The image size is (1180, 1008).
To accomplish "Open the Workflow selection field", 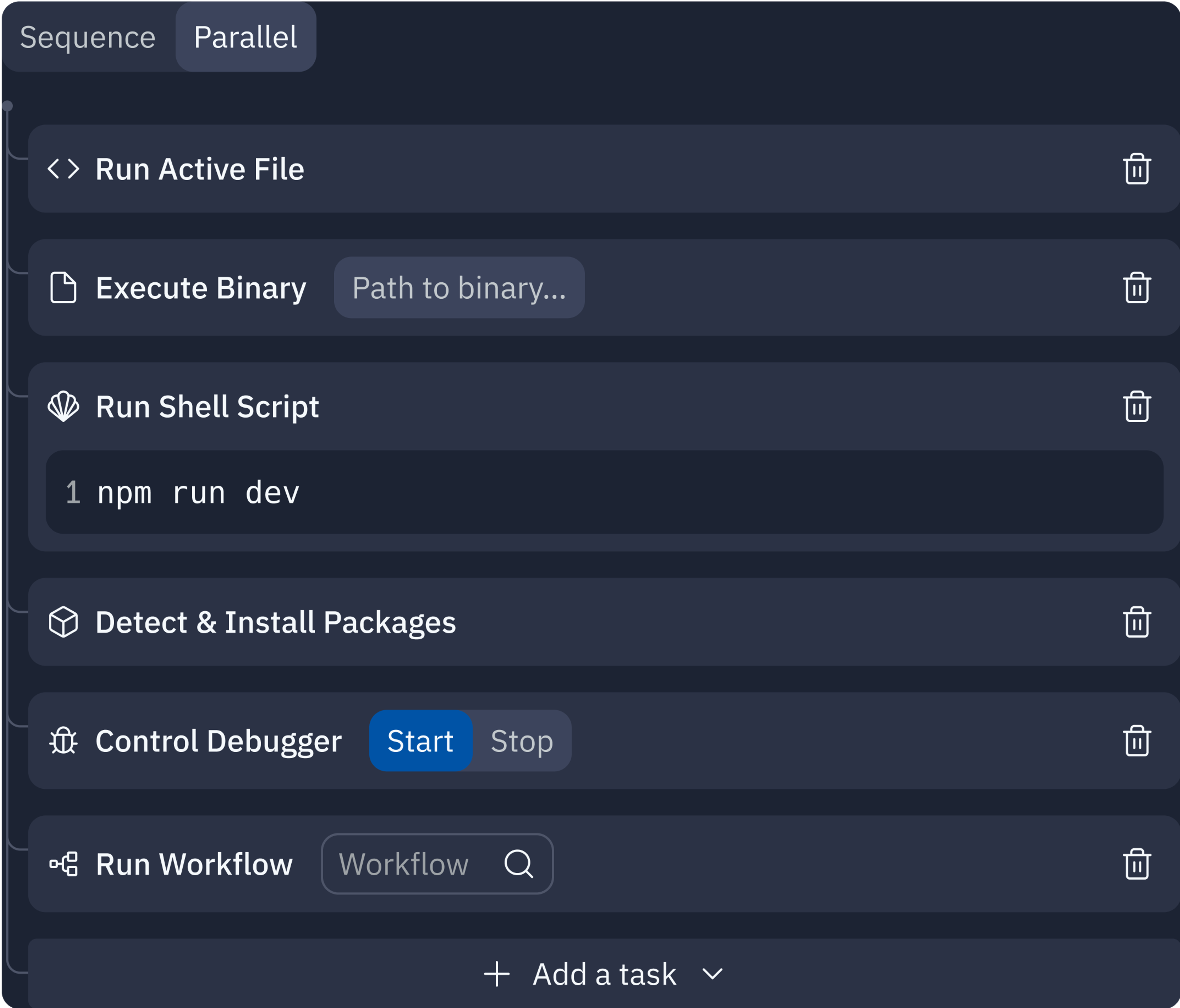I will click(404, 864).
